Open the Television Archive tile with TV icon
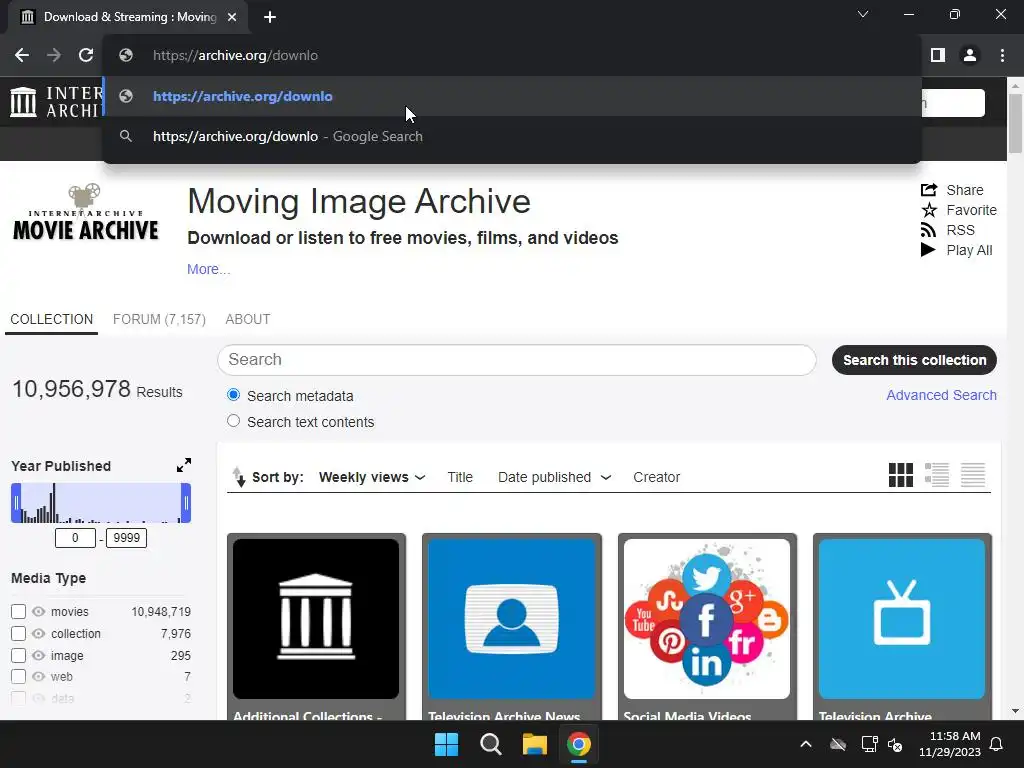The height and width of the screenshot is (768, 1024). pyautogui.click(x=902, y=627)
